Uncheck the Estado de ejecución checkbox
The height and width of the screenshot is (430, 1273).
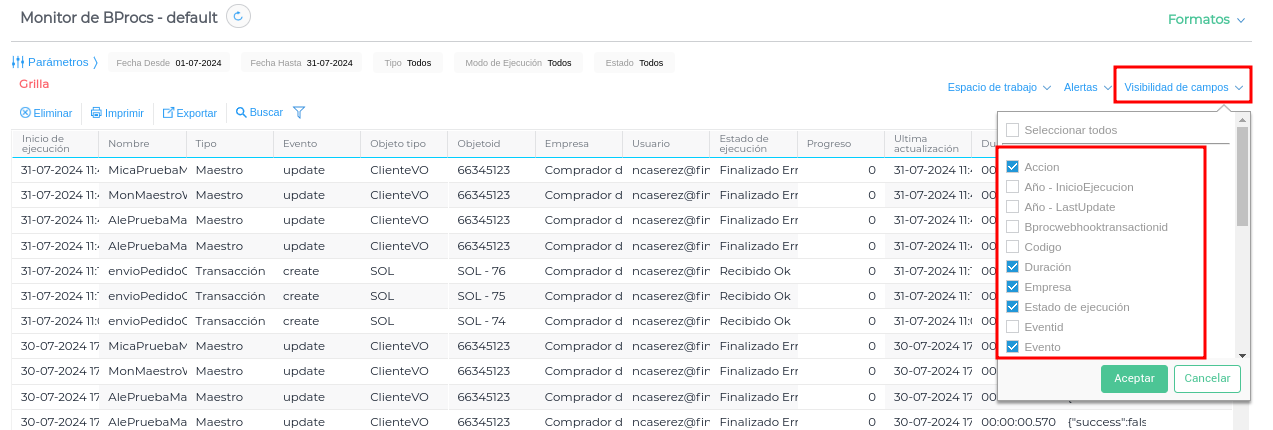[x=1013, y=307]
